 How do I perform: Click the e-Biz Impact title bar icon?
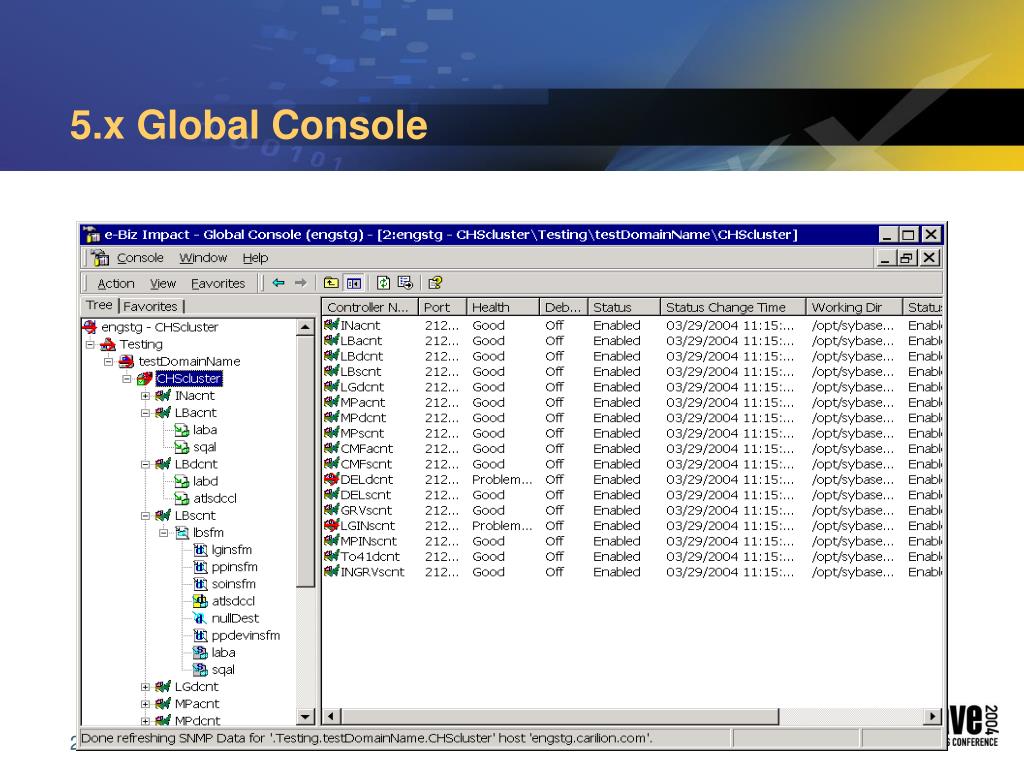(92, 234)
